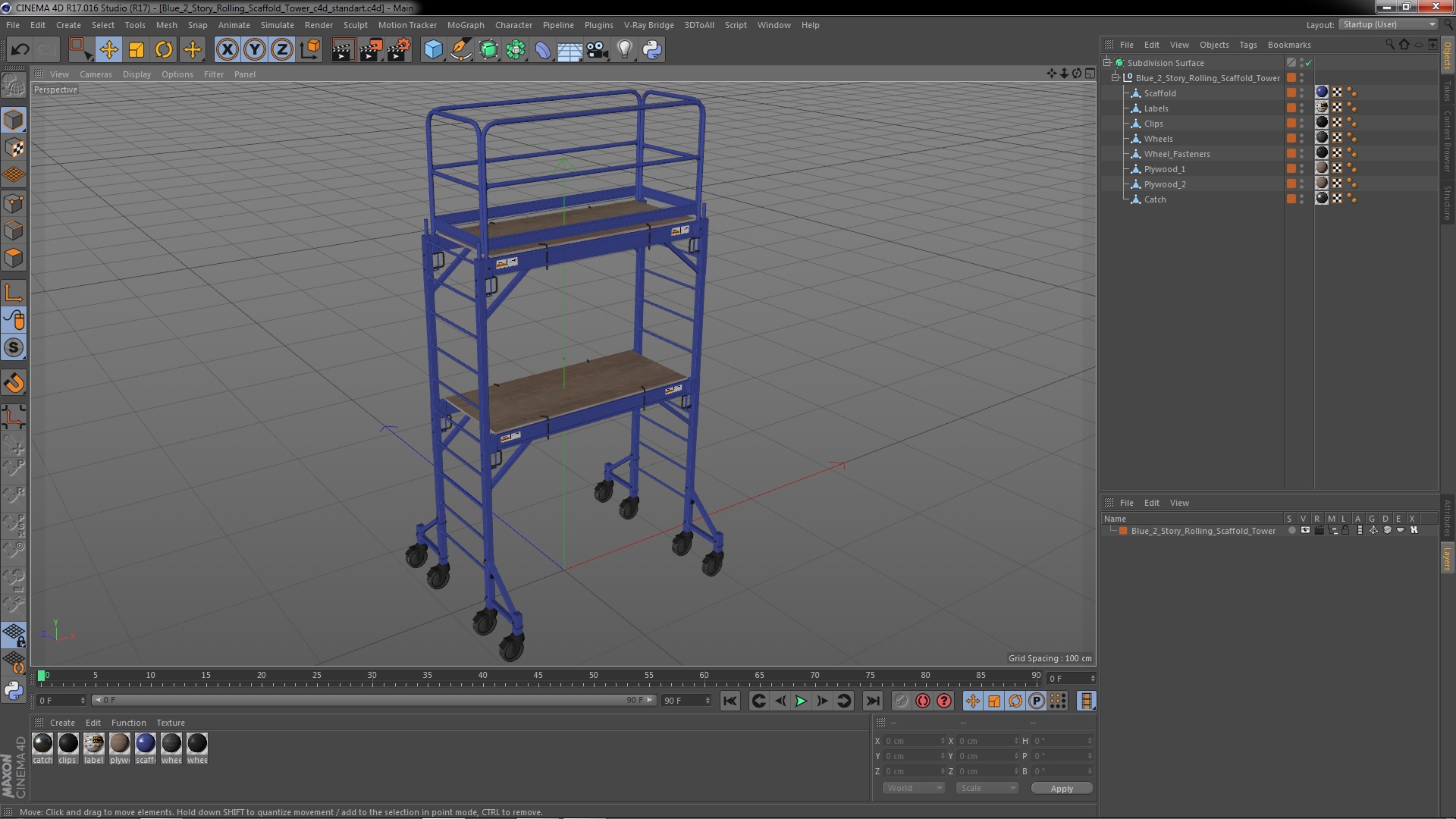The width and height of the screenshot is (1456, 819).
Task: Open the Floor environment icon
Action: [x=570, y=50]
